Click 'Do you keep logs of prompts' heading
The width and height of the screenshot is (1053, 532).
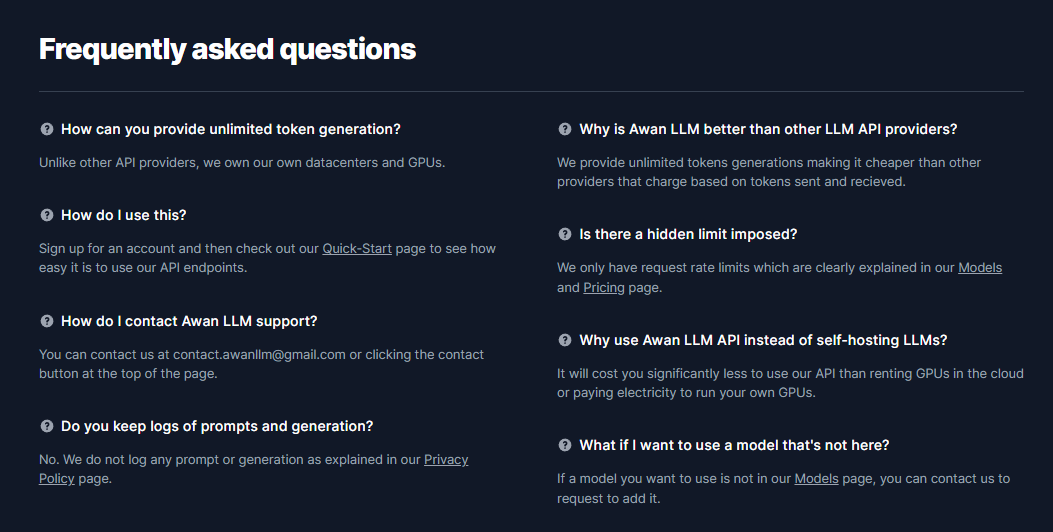coord(217,426)
